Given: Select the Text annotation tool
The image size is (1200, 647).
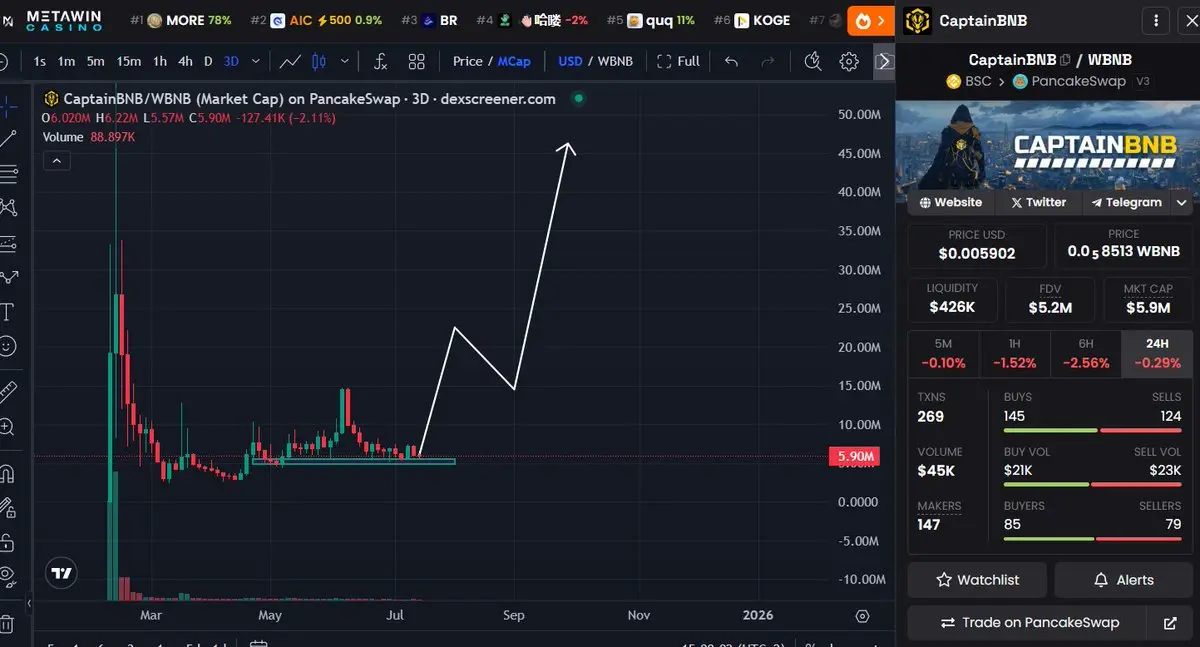Looking at the screenshot, I should [x=7, y=312].
